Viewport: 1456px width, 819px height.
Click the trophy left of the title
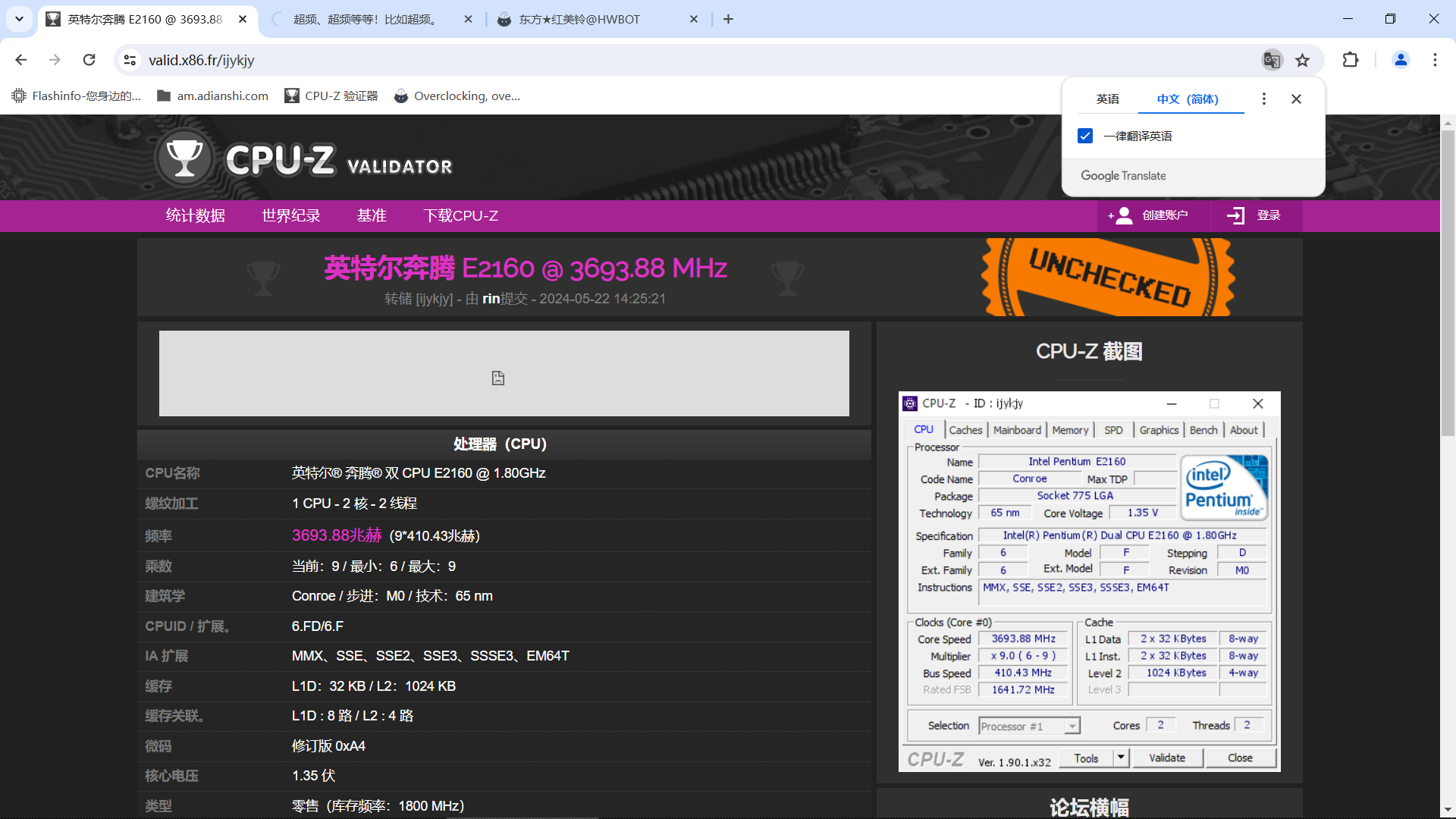[263, 278]
